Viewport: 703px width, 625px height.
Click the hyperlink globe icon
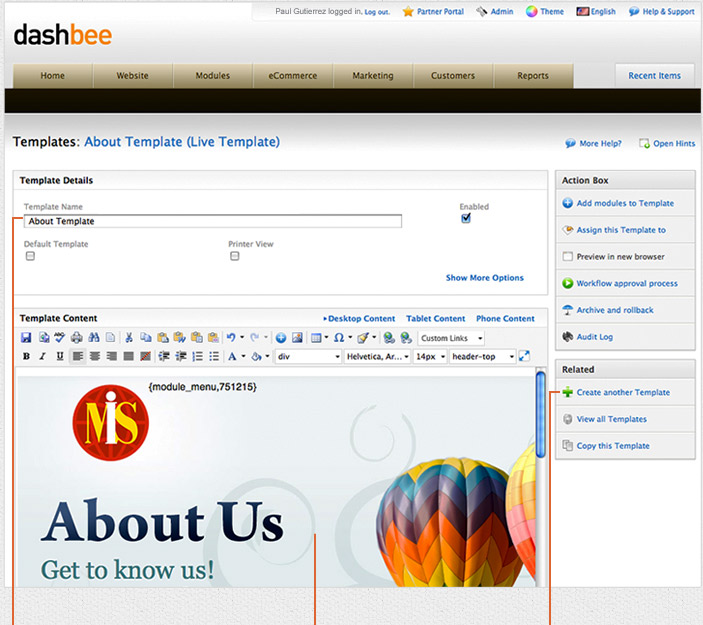click(x=389, y=338)
